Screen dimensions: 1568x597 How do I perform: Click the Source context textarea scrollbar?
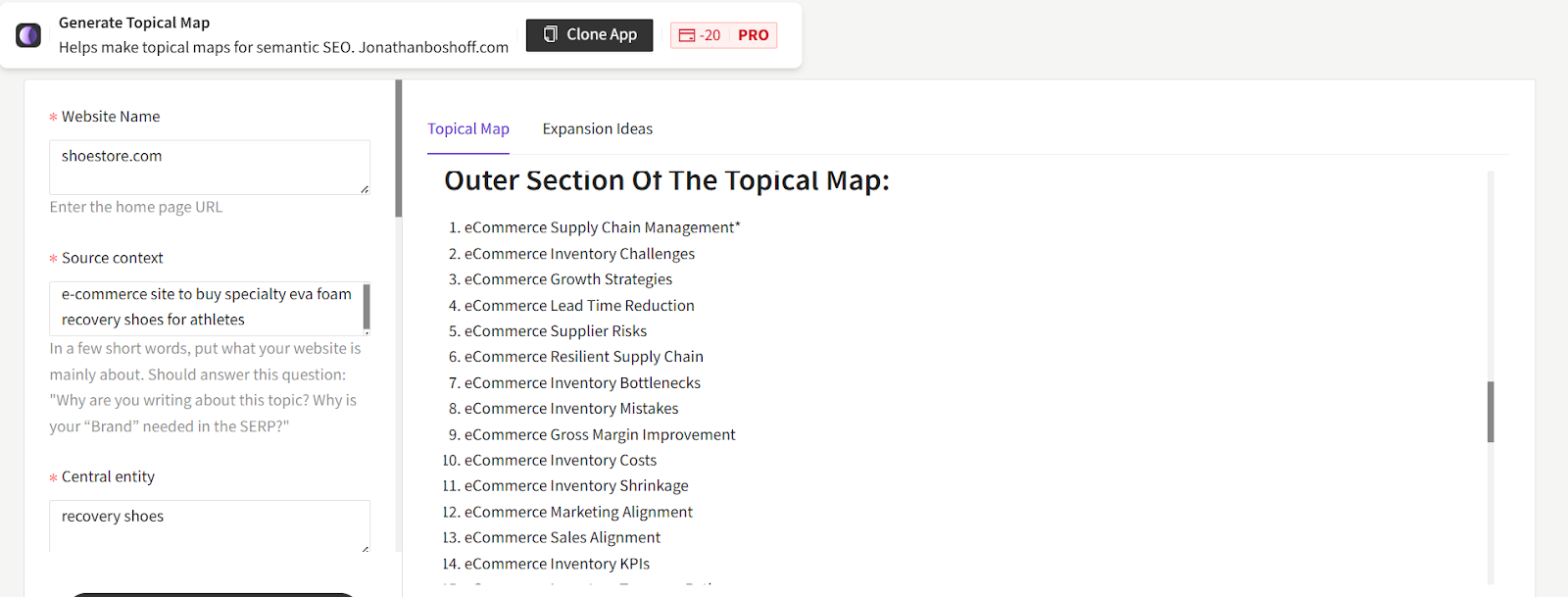coord(367,307)
